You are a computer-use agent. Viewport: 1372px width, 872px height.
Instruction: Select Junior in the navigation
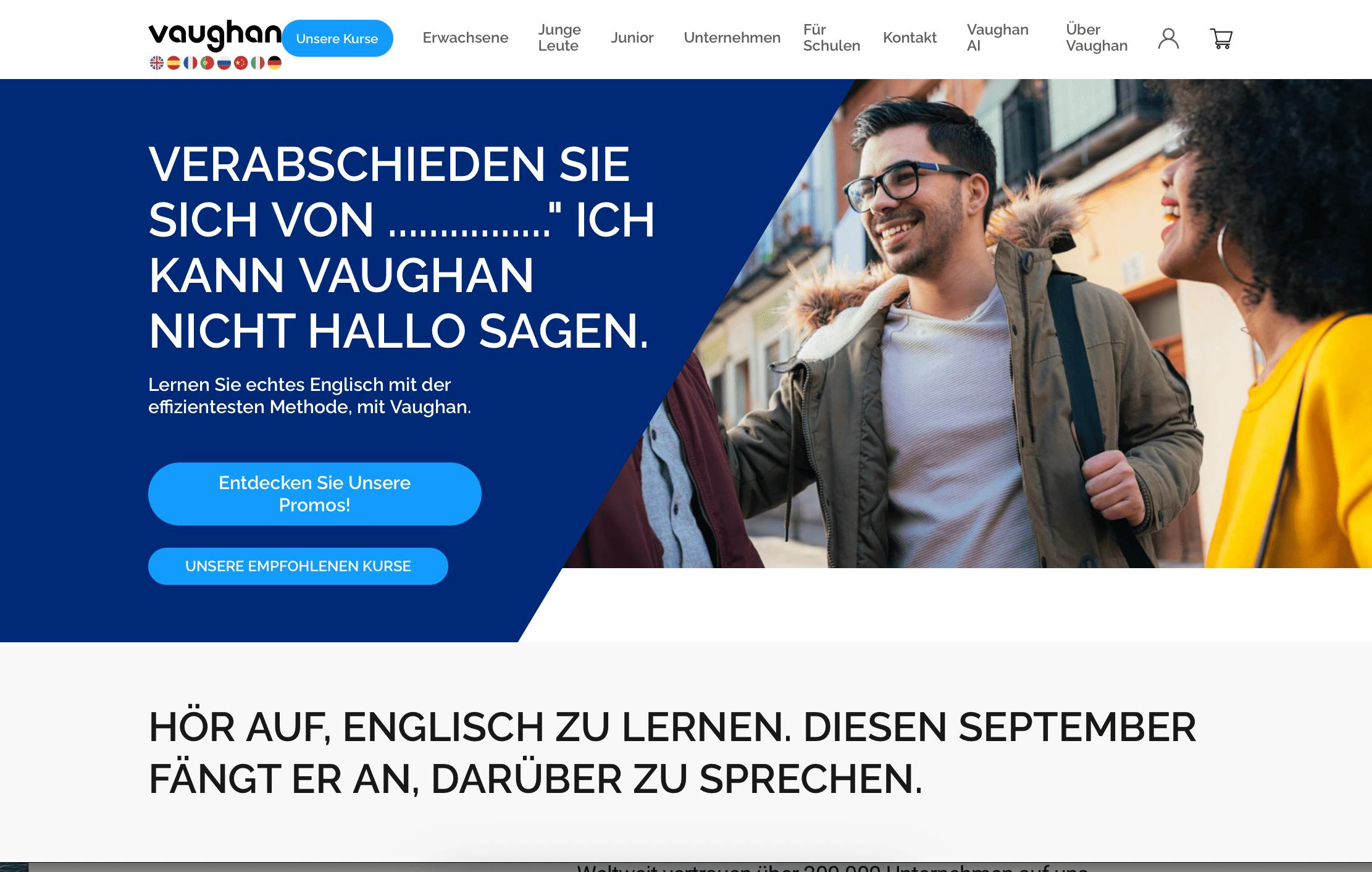(632, 38)
